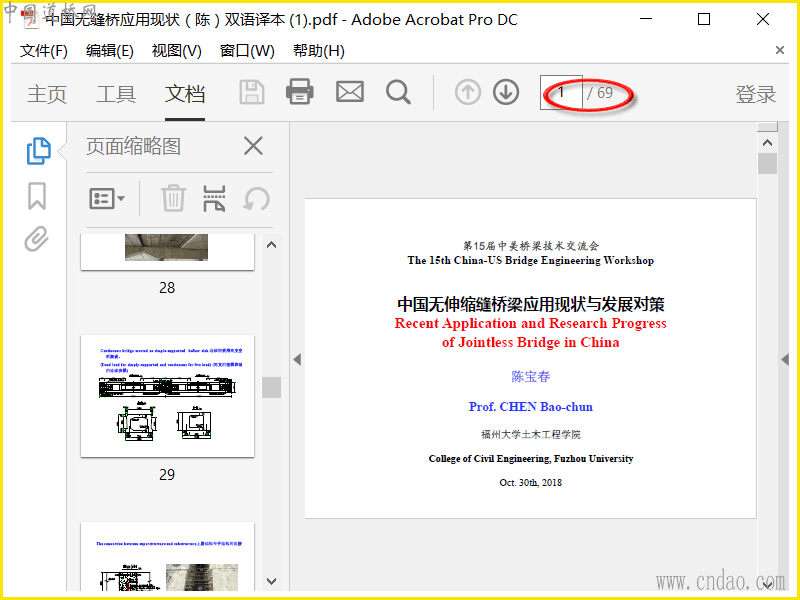Viewport: 800px width, 600px height.
Task: Click the red line of Jointless Bridge in China
Action: point(531,342)
